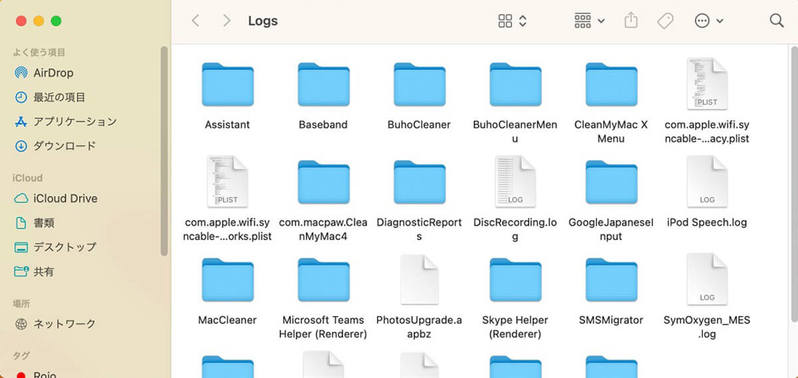The height and width of the screenshot is (378, 798).
Task: Select the PhotosUpgrade.aapbz file icon
Action: 419,279
